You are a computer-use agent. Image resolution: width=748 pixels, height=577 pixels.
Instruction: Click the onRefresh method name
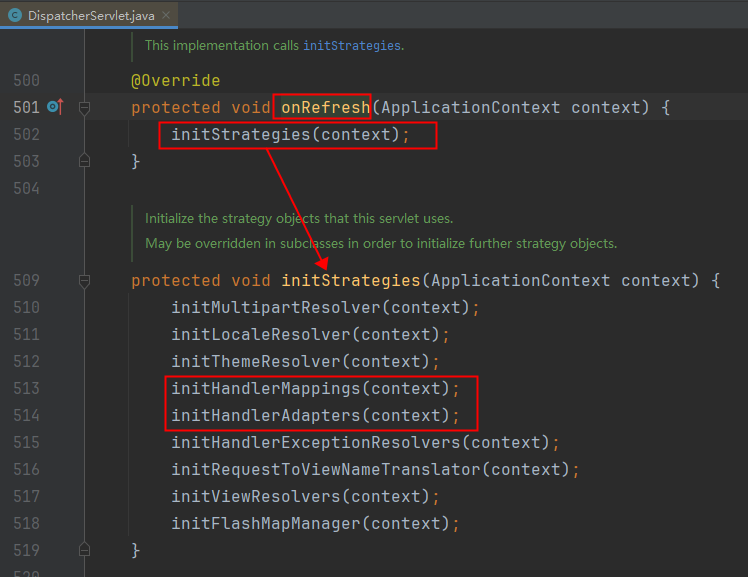coord(326,107)
